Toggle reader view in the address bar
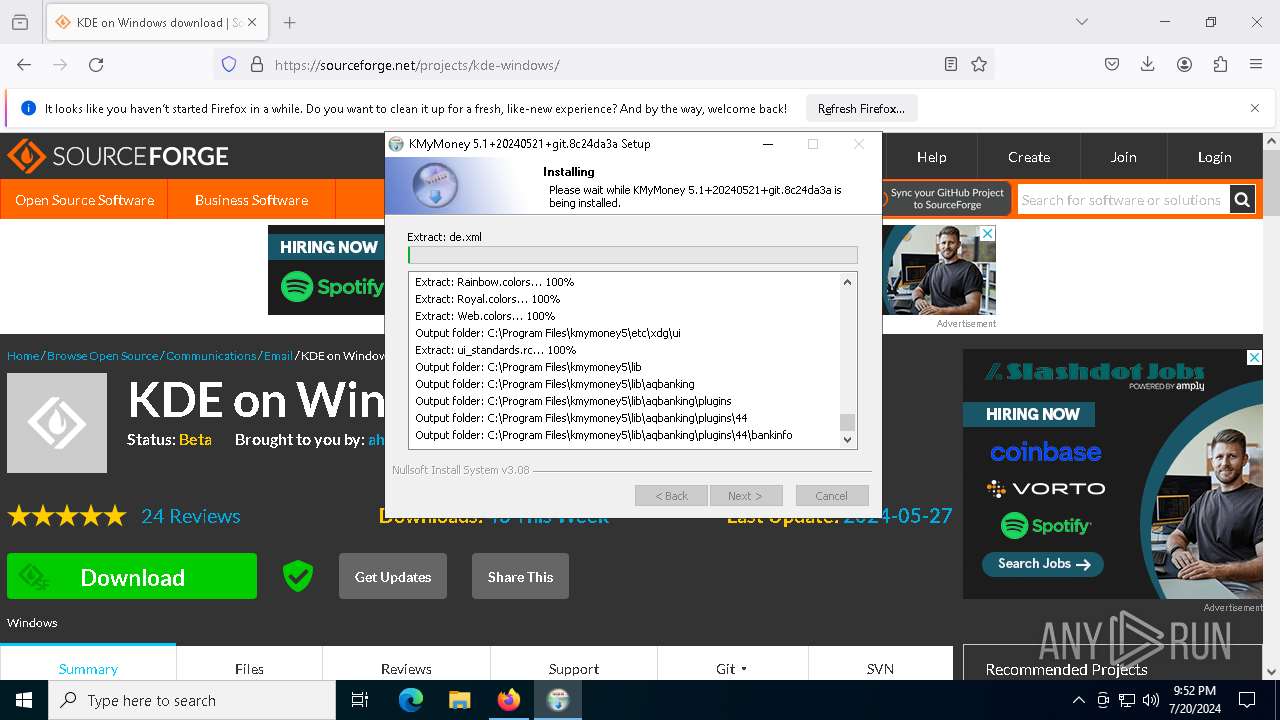 (951, 64)
